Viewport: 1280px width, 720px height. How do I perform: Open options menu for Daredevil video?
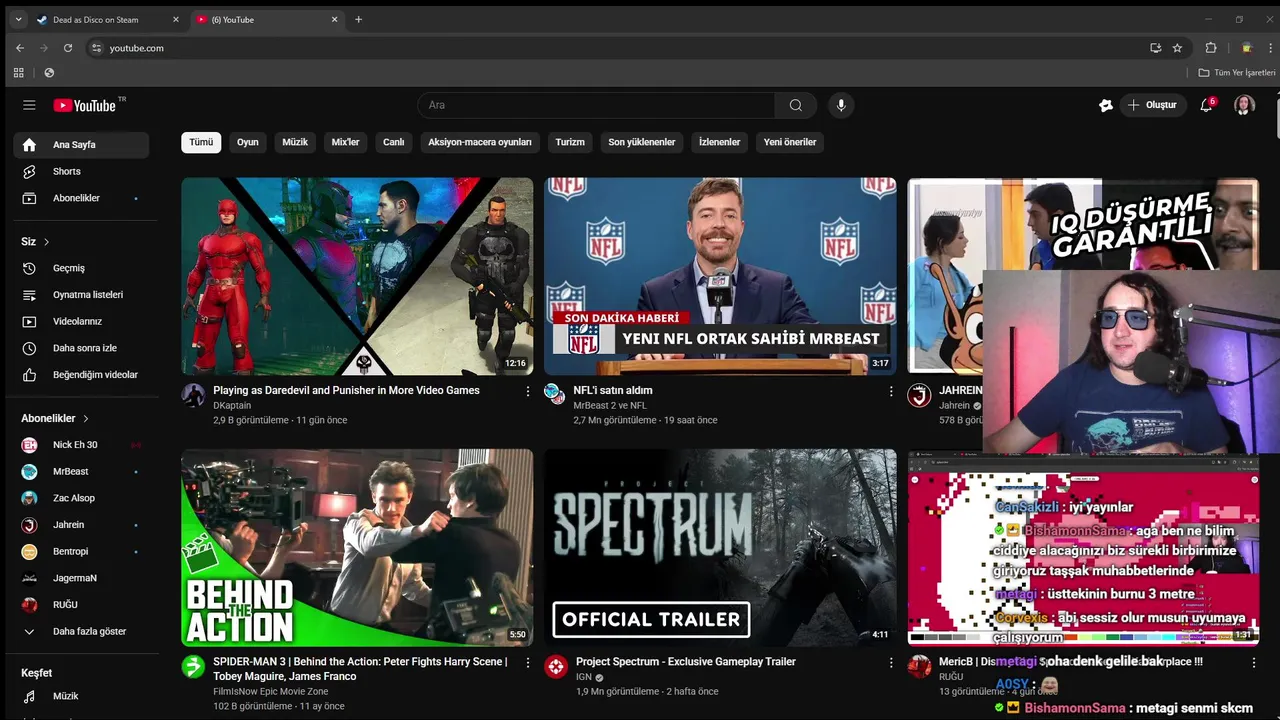528,391
